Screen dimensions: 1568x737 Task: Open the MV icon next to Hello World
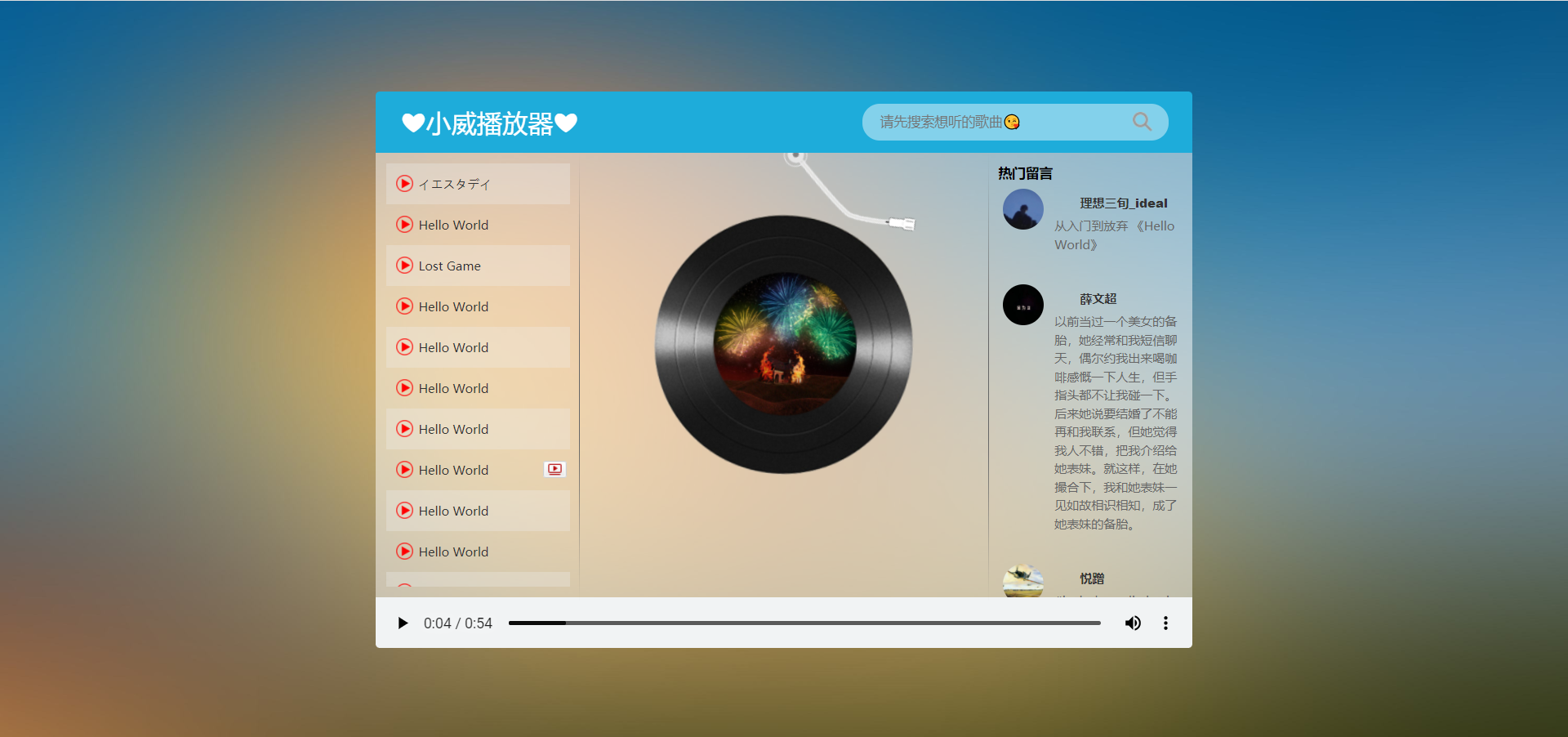click(x=554, y=469)
